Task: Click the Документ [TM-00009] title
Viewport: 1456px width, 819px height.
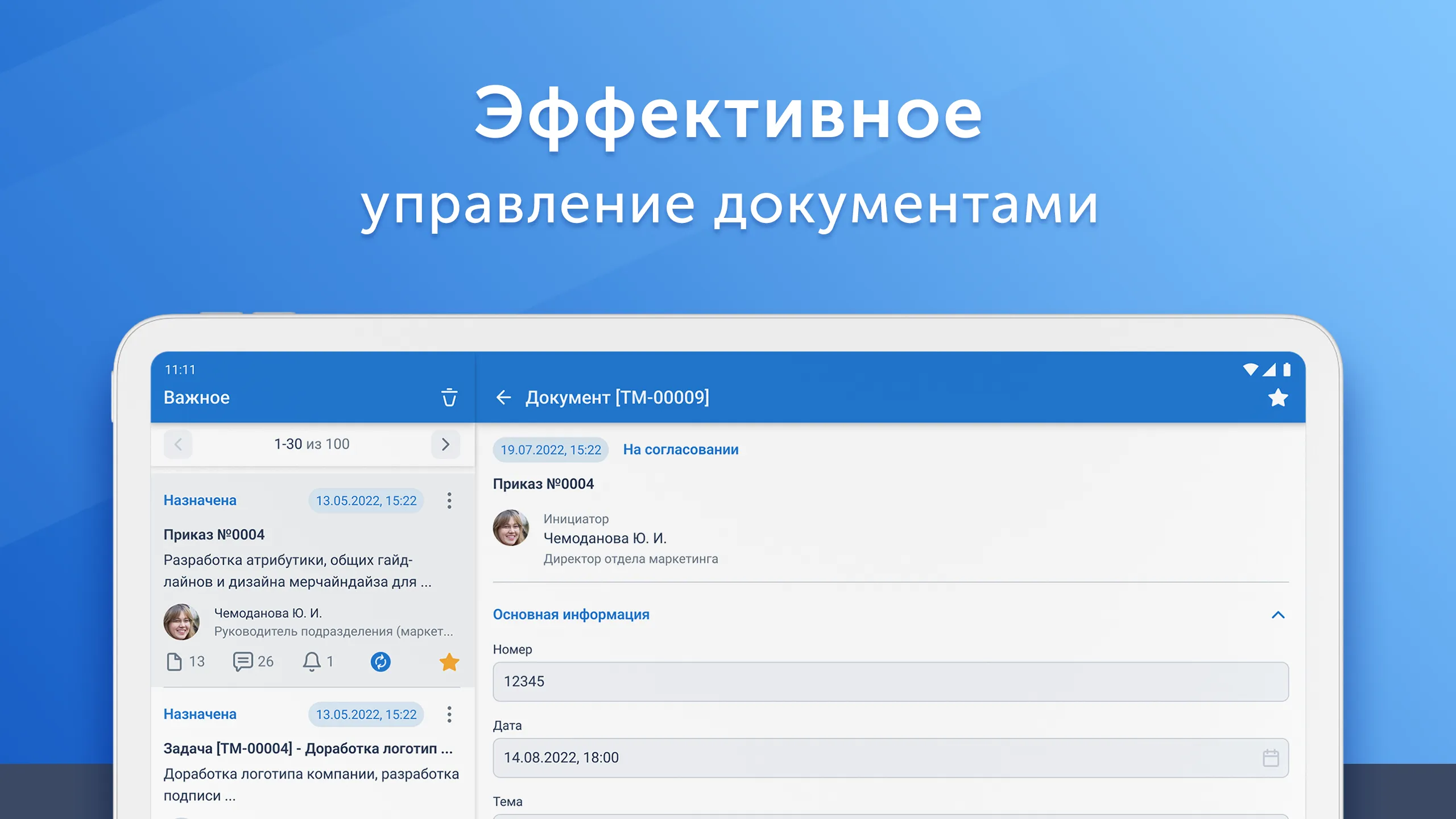Action: pos(617,397)
